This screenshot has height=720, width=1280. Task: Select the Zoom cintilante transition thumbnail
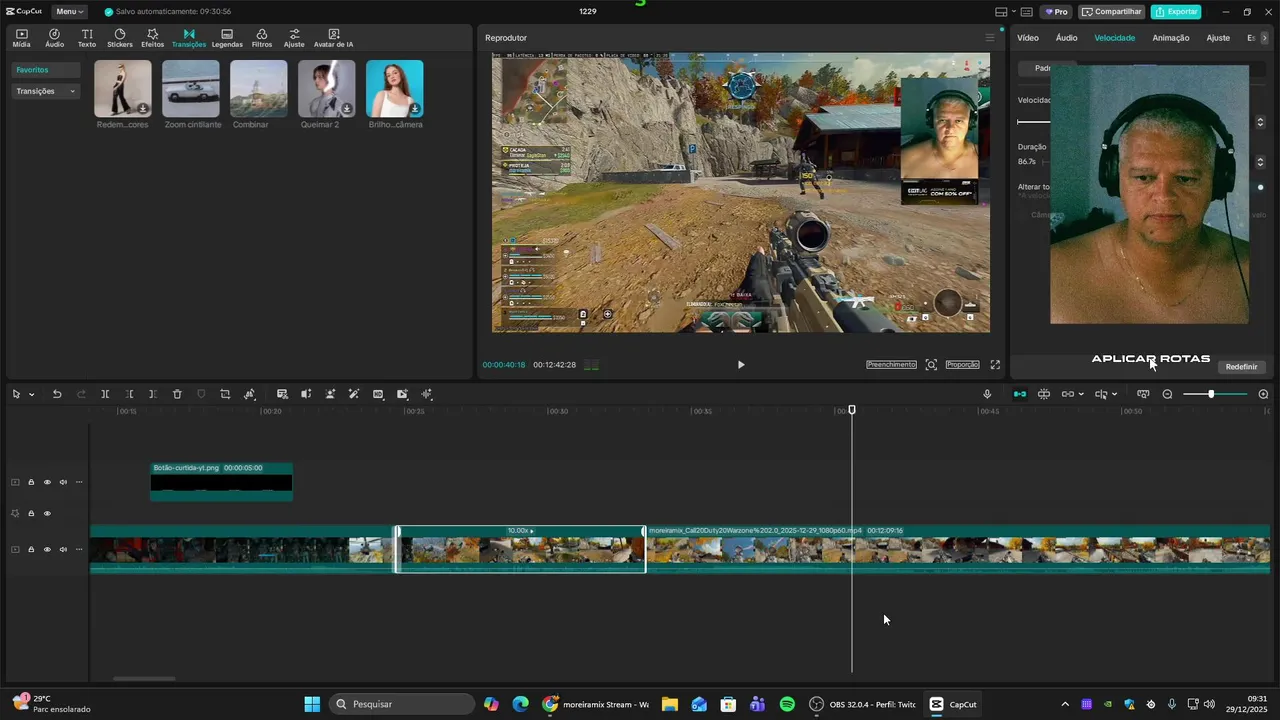191,89
